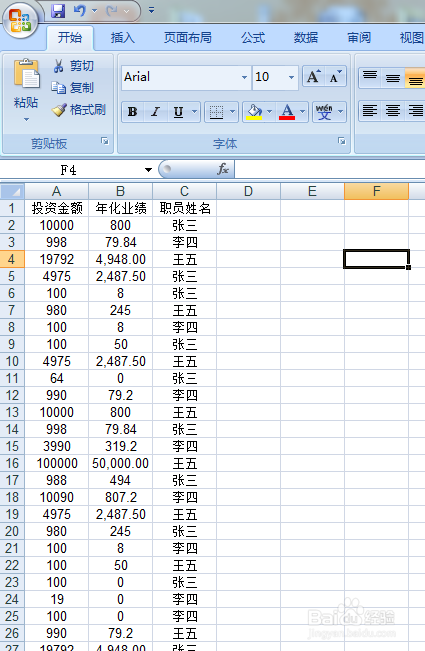The image size is (425, 651).
Task: Save the workbook using the floppy disk icon
Action: coord(58,11)
